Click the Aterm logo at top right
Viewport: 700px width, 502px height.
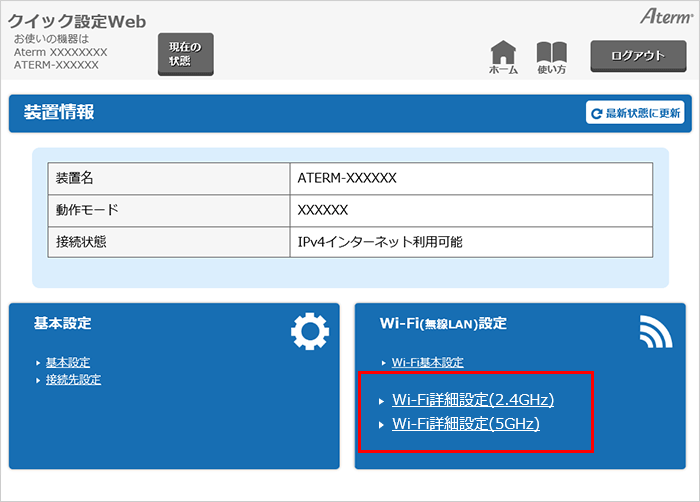click(x=664, y=17)
